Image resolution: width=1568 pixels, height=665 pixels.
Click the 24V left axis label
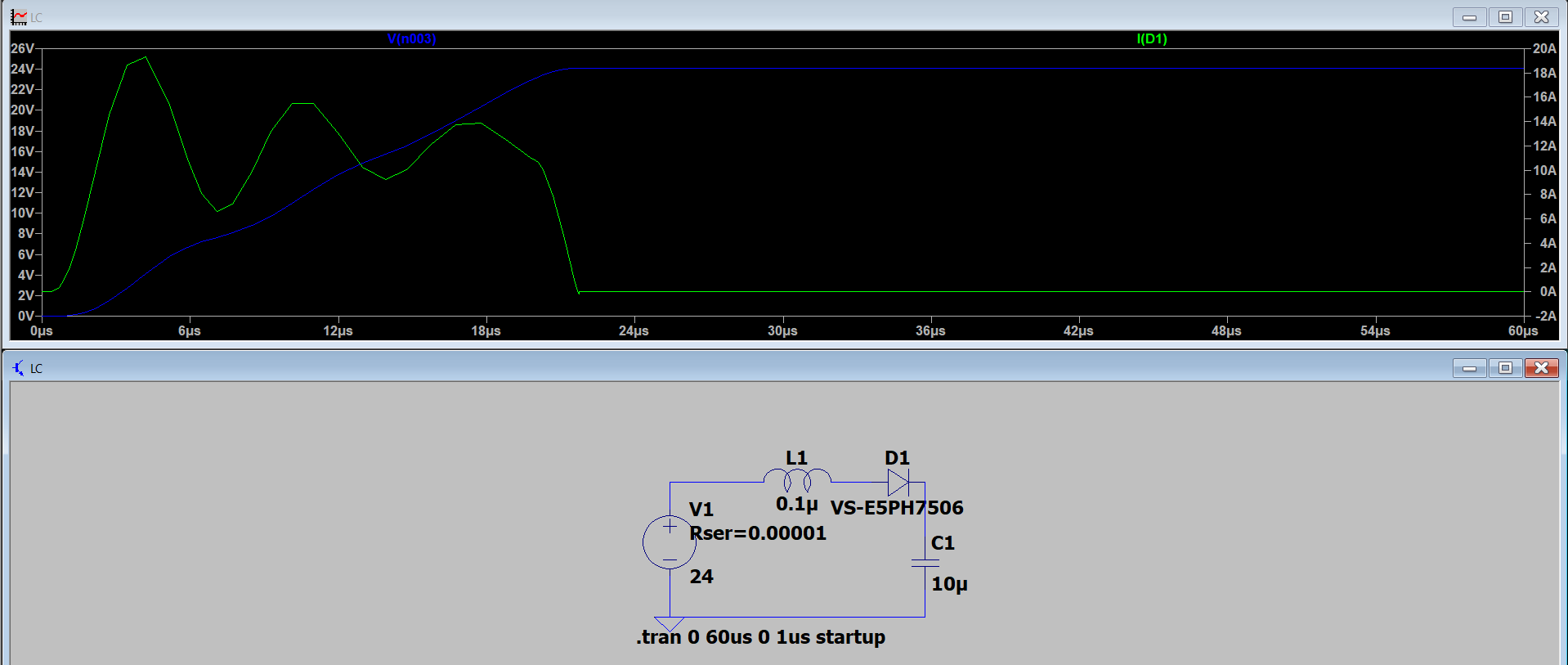pos(22,69)
